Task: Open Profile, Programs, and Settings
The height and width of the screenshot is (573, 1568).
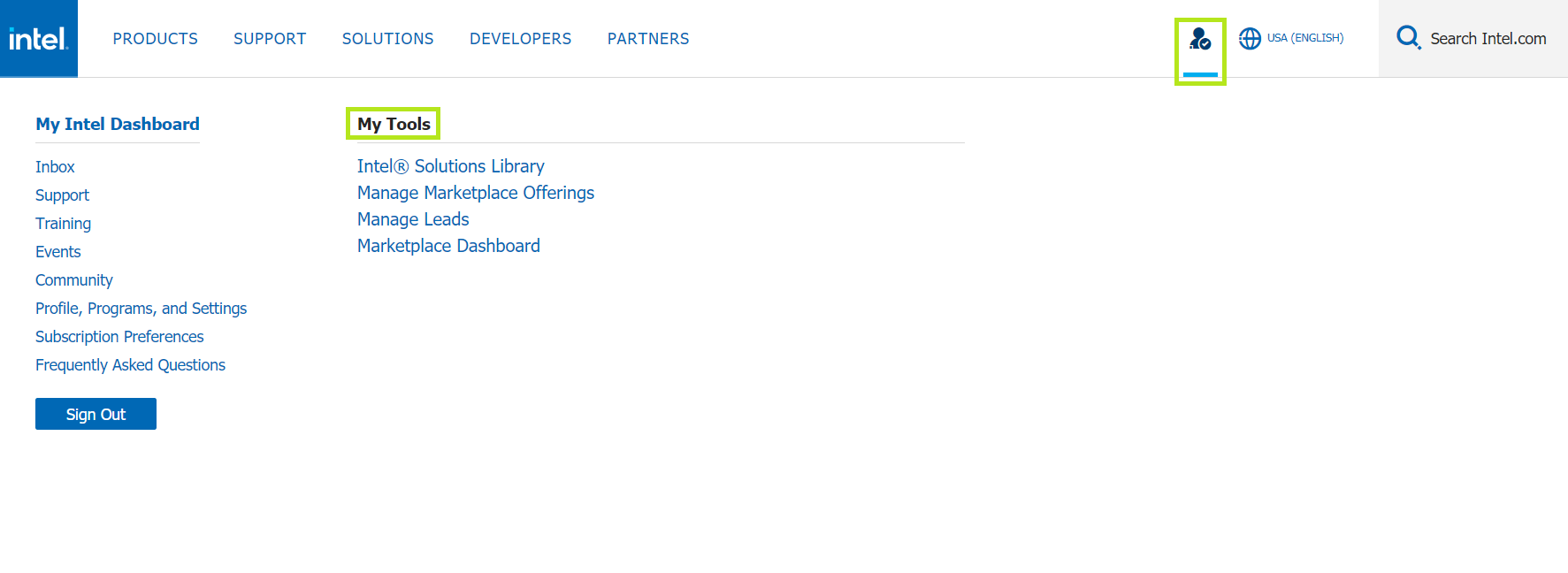Action: pos(142,309)
